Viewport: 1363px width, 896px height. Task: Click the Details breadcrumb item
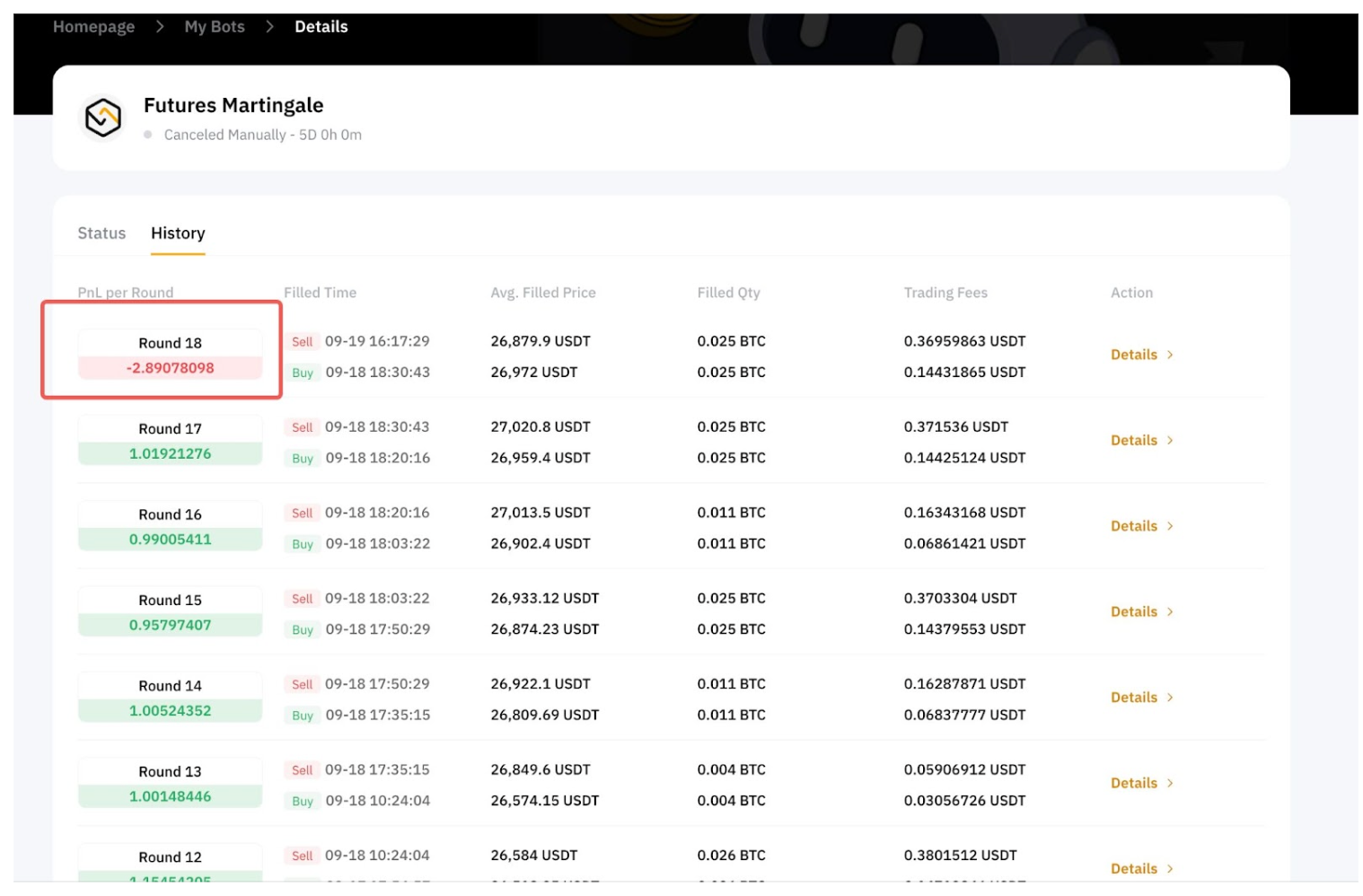pyautogui.click(x=321, y=27)
